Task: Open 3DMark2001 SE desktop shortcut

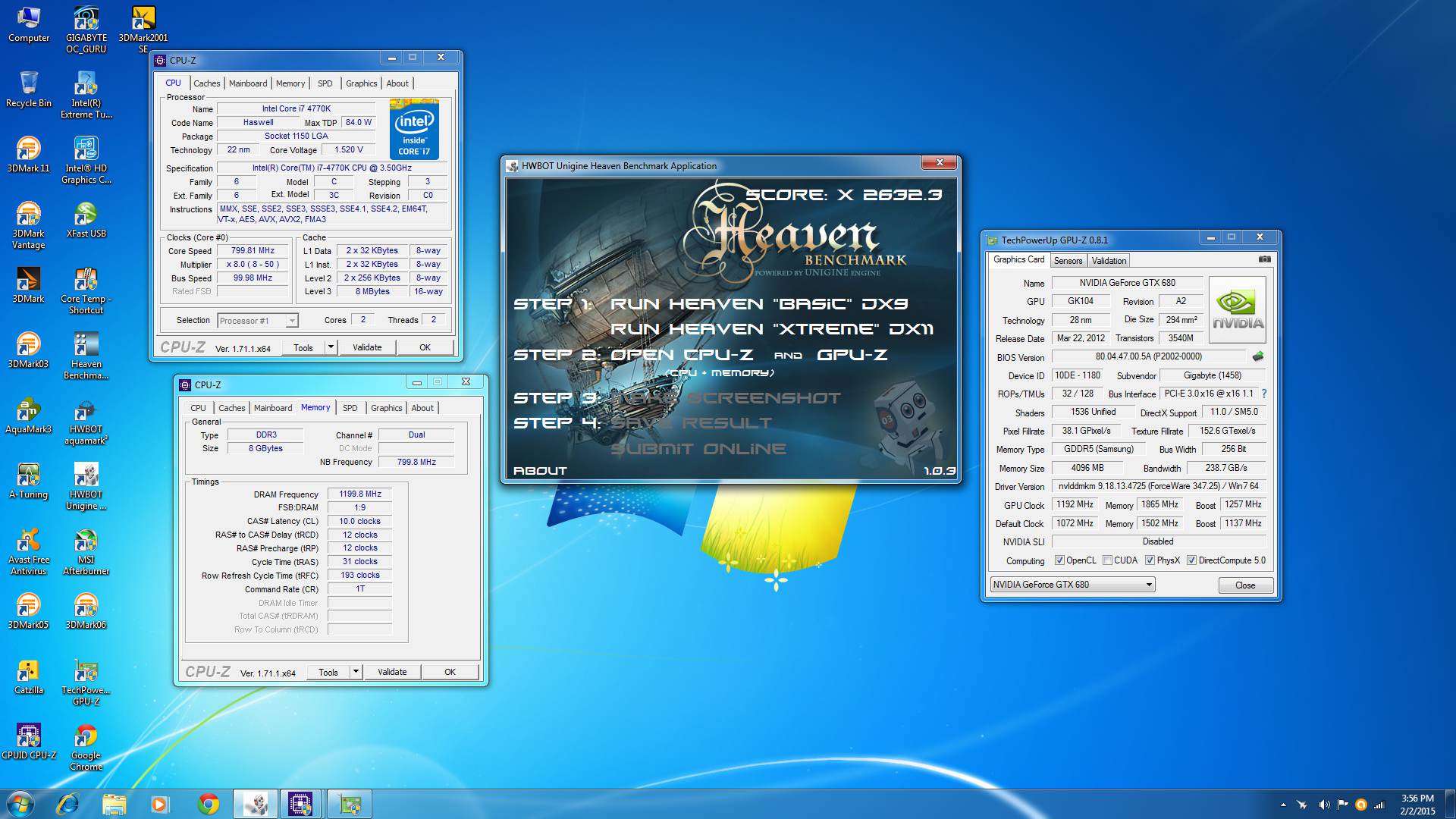Action: (143, 30)
